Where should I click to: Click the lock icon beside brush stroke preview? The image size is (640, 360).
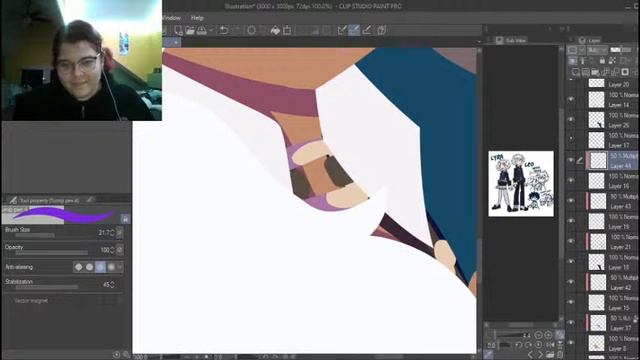tap(125, 219)
